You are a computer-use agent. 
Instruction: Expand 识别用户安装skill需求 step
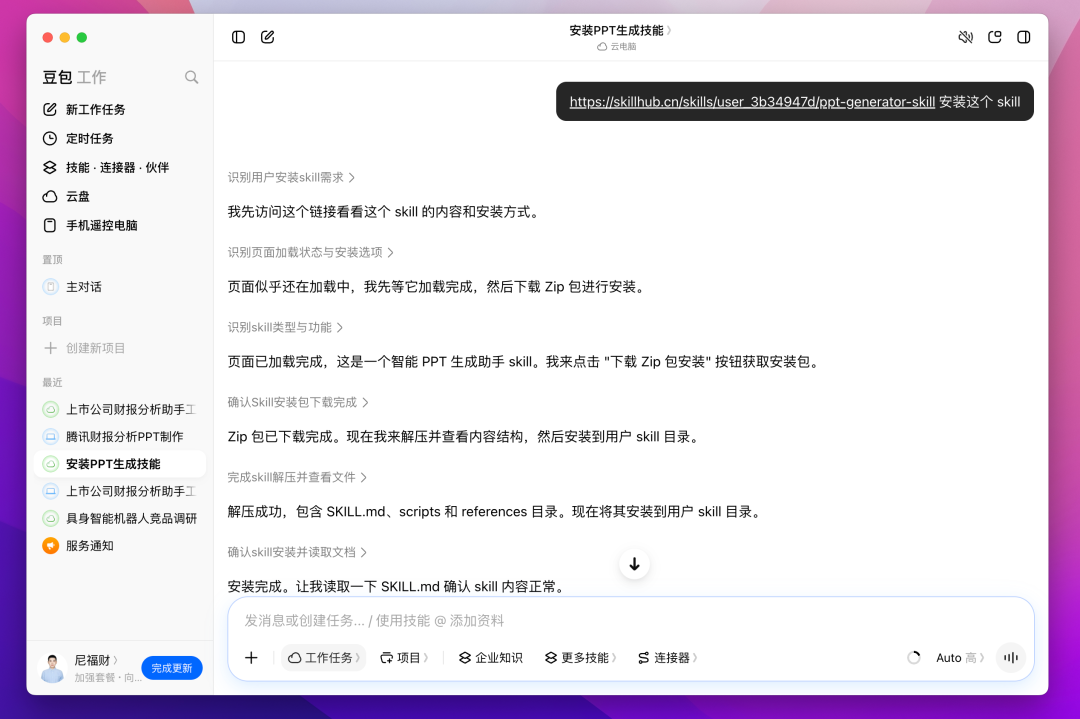(x=291, y=178)
